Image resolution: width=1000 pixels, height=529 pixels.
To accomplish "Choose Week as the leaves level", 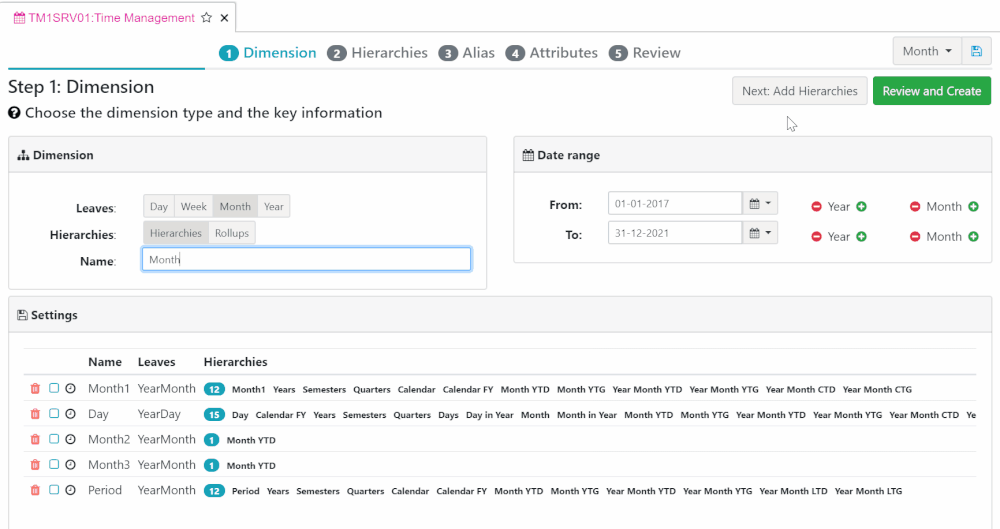I will [194, 207].
